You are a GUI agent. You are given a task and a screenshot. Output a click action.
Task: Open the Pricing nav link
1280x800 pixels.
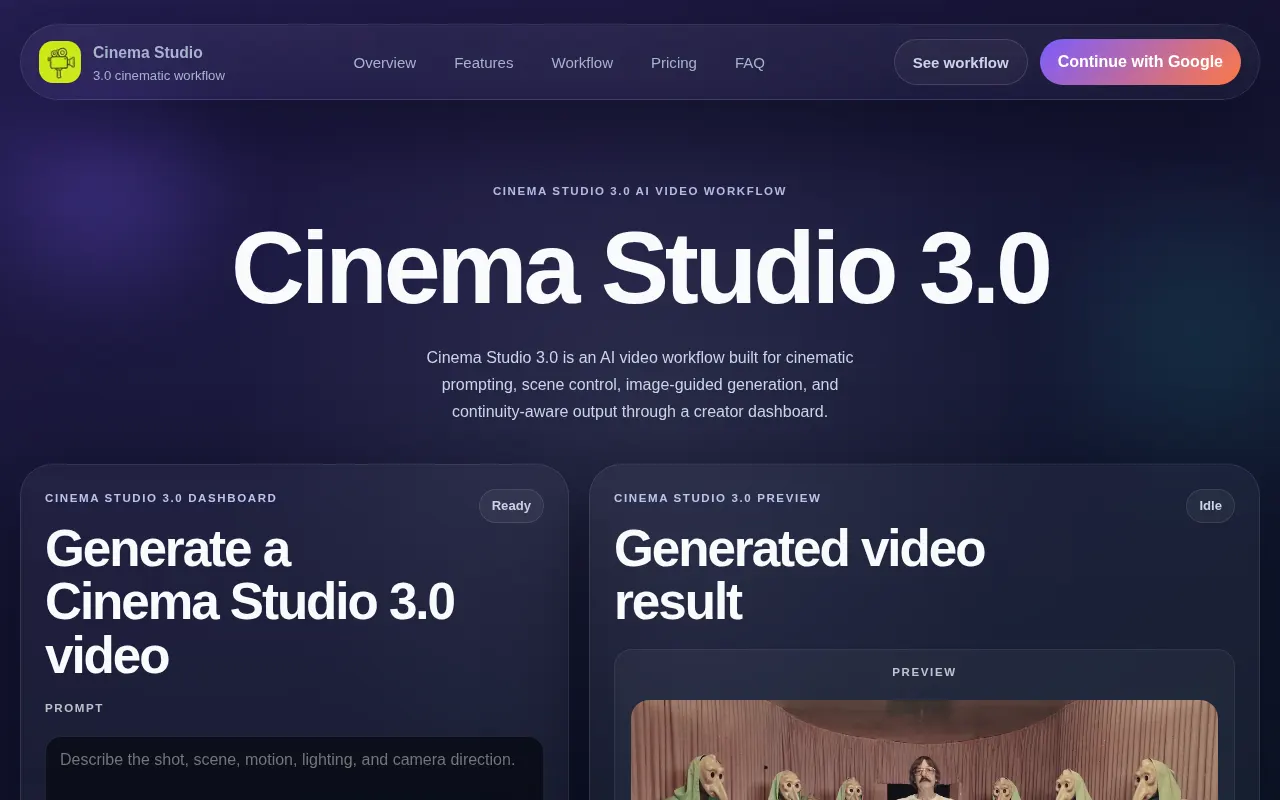674,62
